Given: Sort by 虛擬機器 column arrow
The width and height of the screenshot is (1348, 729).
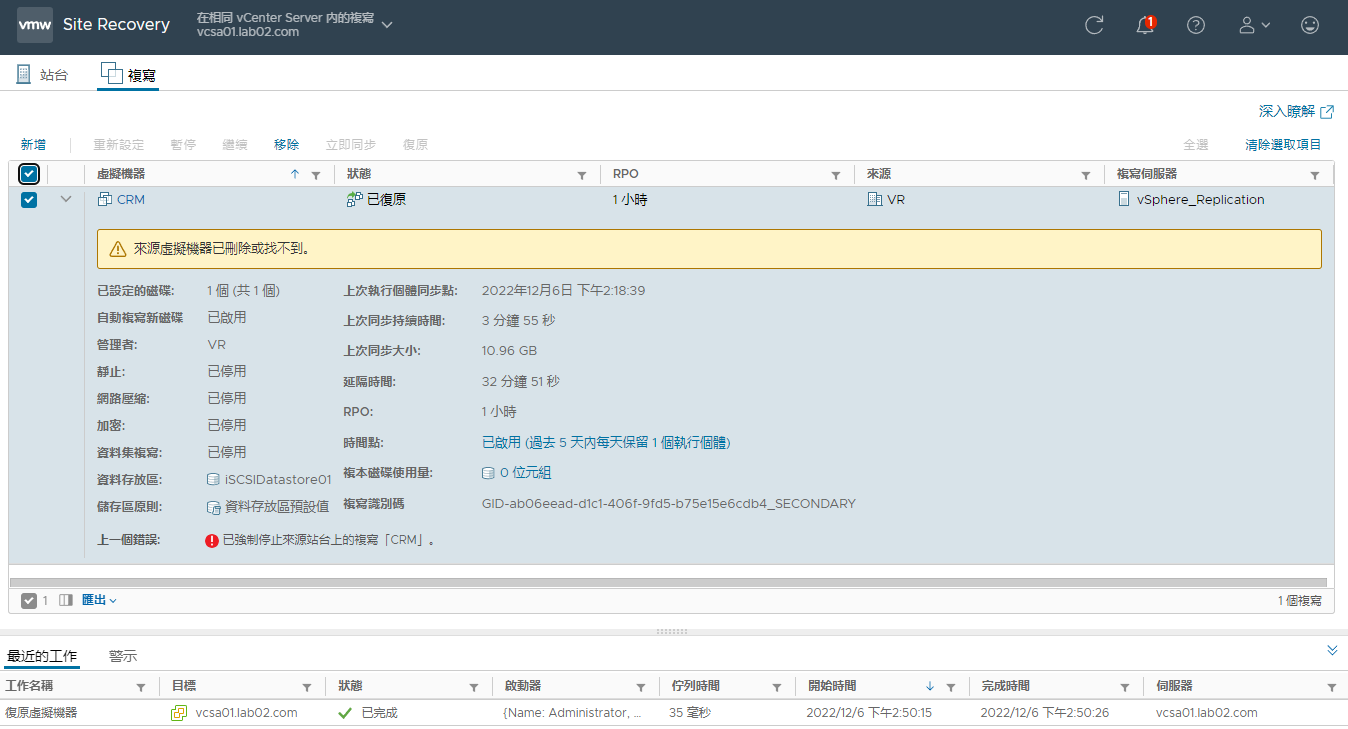Looking at the screenshot, I should [294, 174].
